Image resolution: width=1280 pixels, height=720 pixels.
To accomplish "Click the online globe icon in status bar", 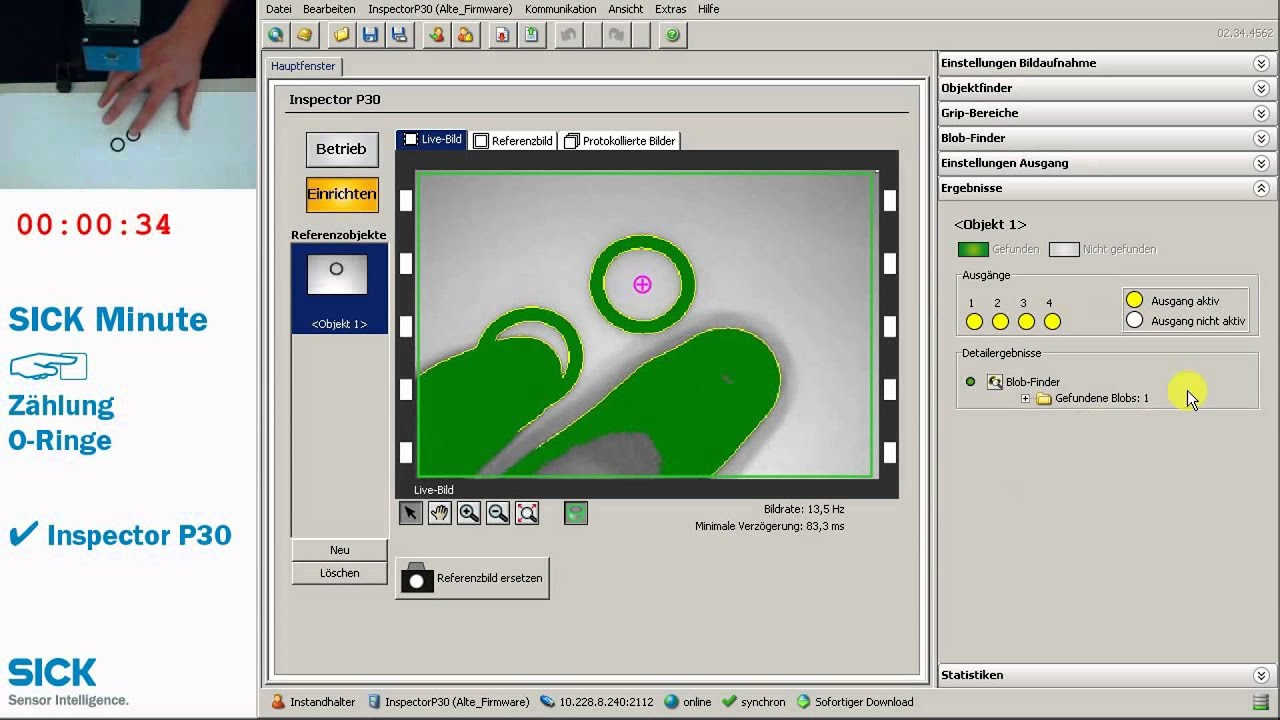I will 671,702.
